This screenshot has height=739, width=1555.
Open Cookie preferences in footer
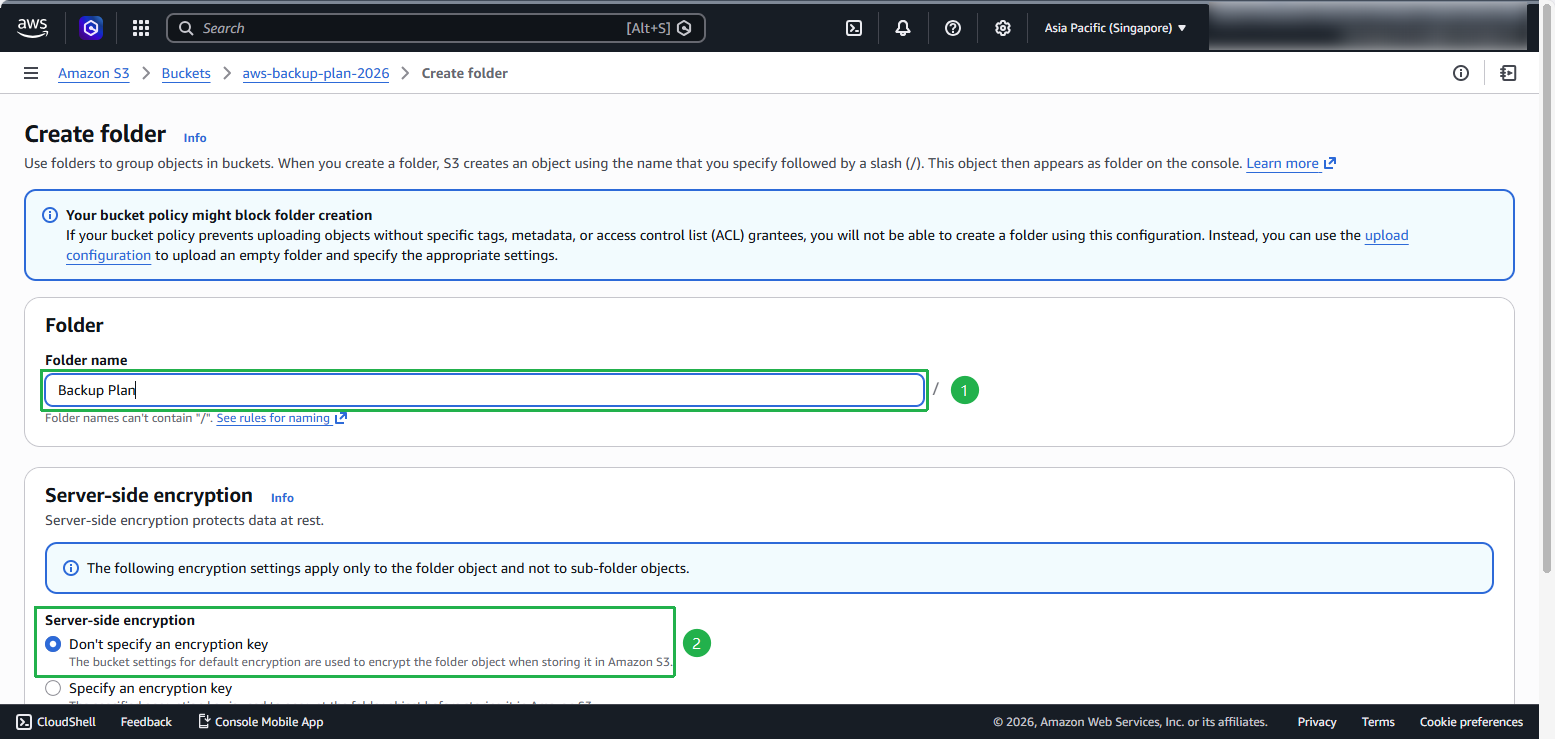pyautogui.click(x=1471, y=722)
